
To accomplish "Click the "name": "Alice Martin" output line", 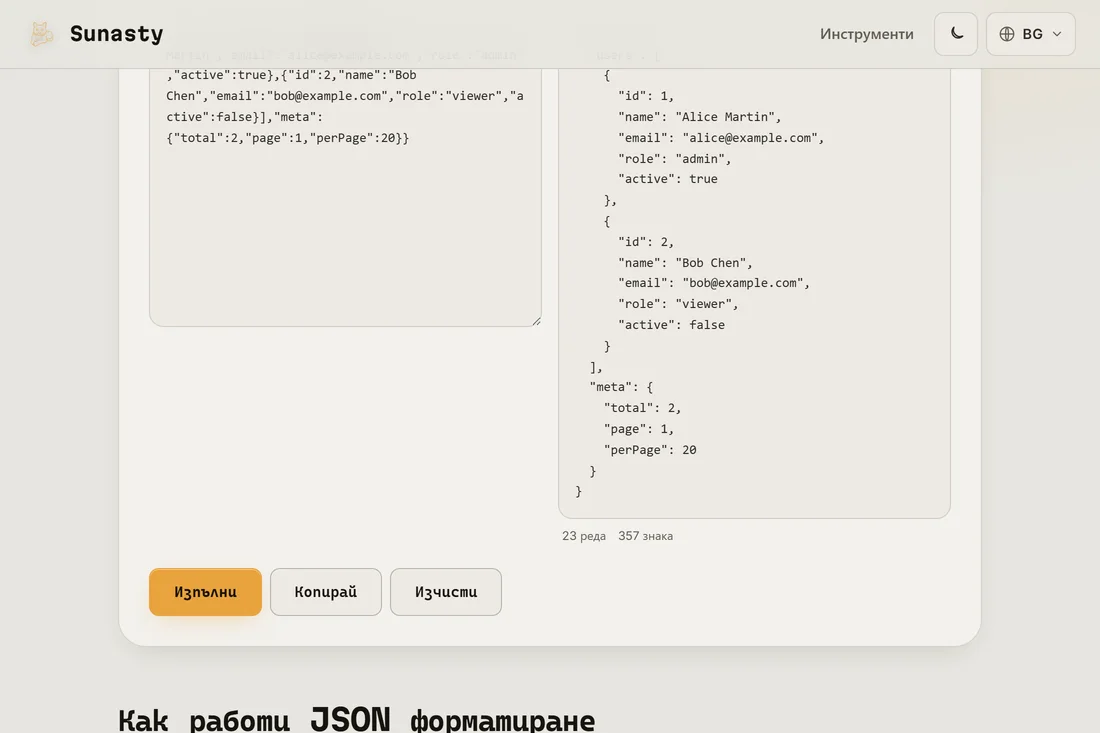I will coord(699,116).
